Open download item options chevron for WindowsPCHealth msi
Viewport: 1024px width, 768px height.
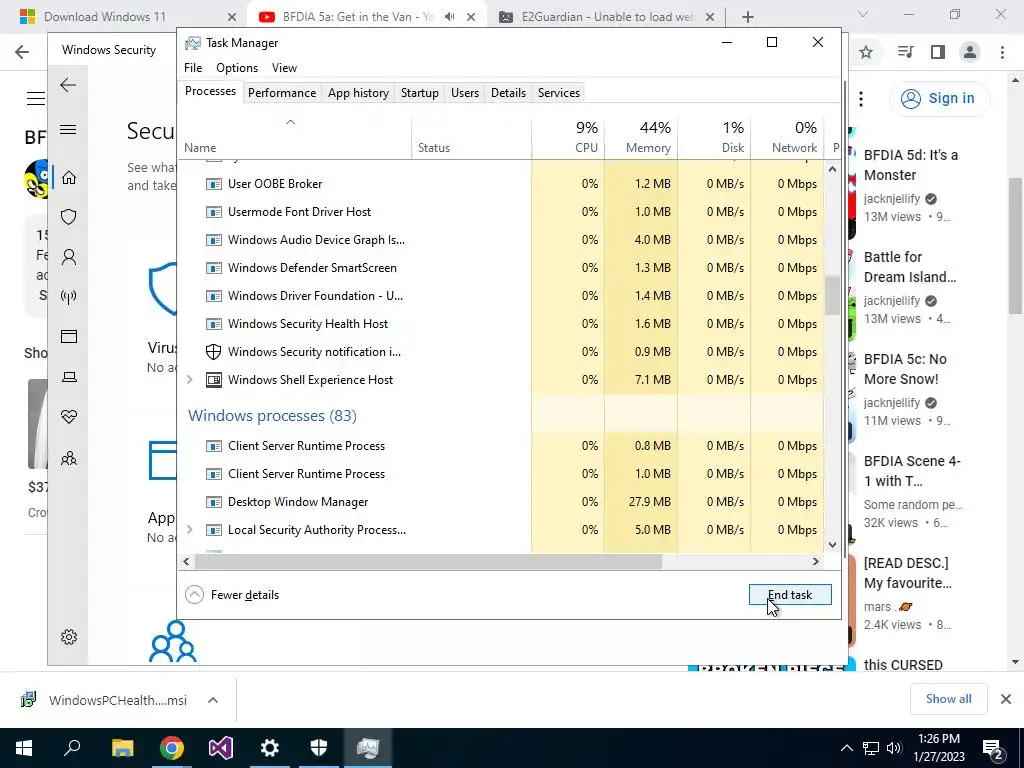[x=213, y=700]
